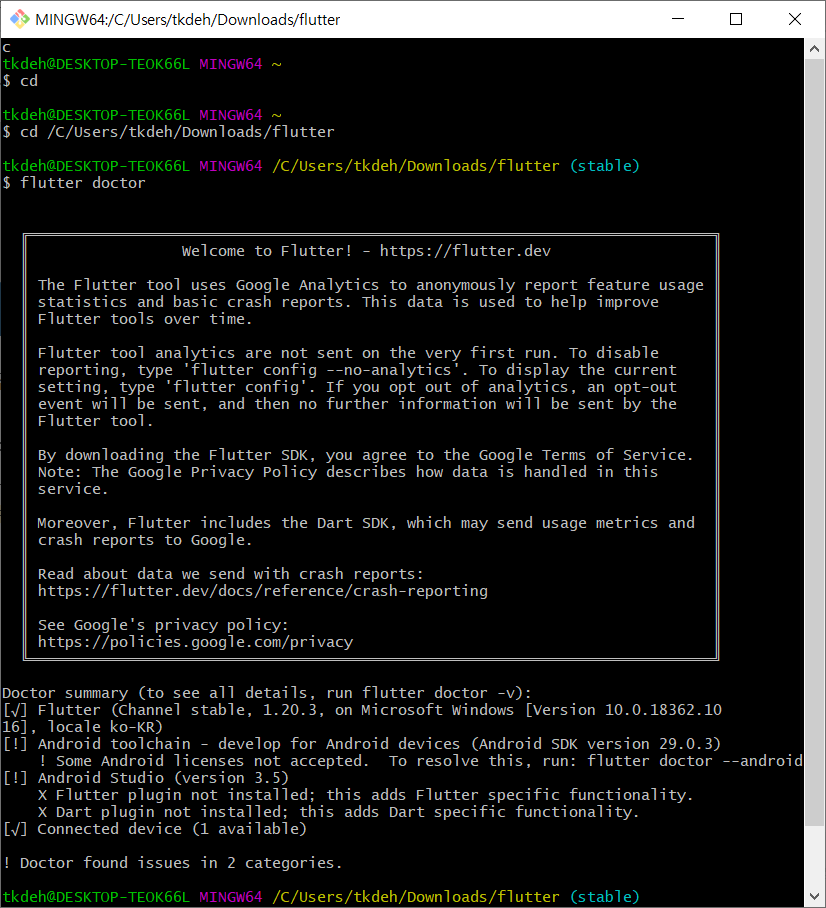
Task: Click 'Flutter tools over time.' text
Action: click(145, 319)
